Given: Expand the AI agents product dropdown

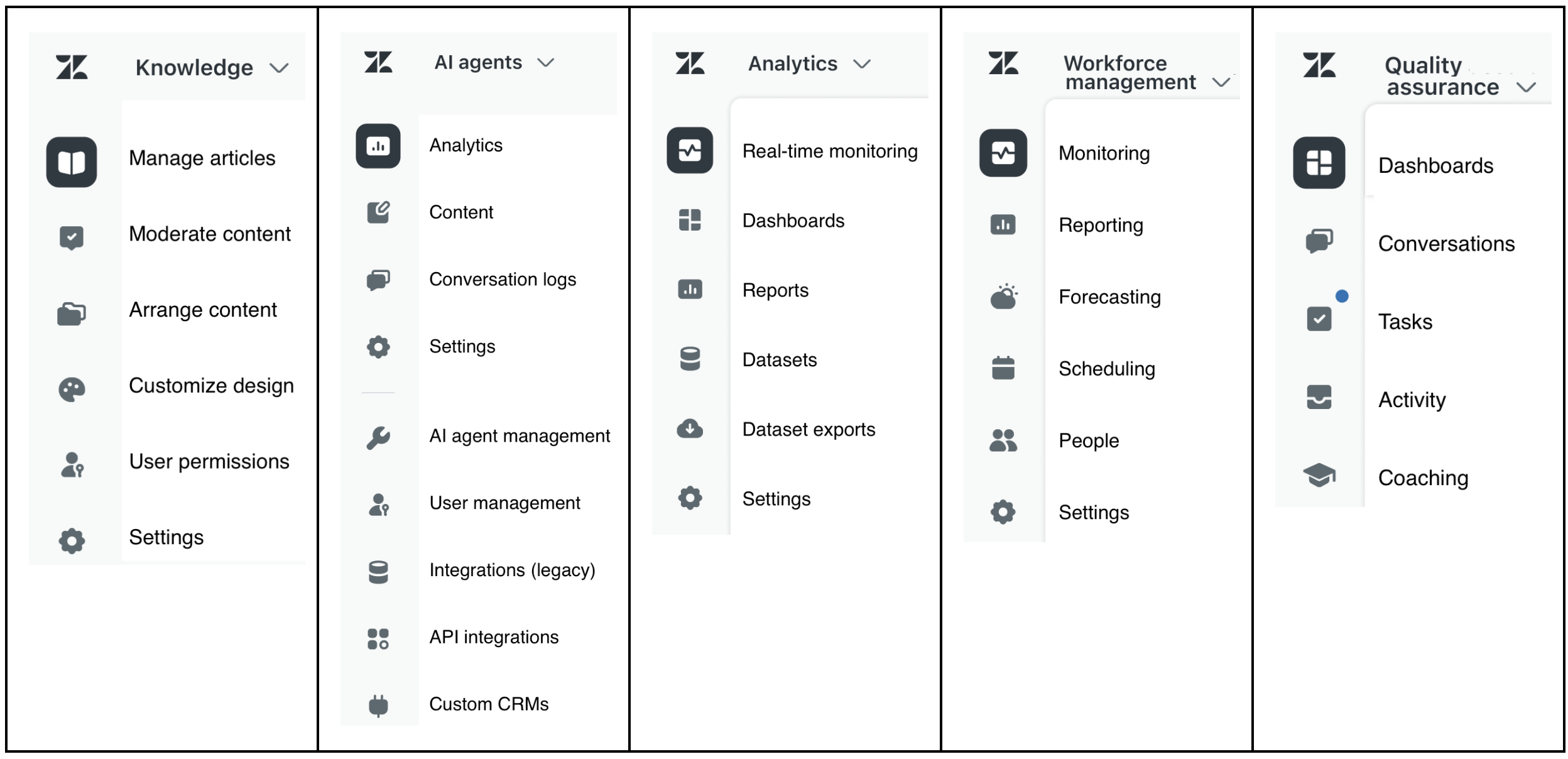Looking at the screenshot, I should pos(494,63).
